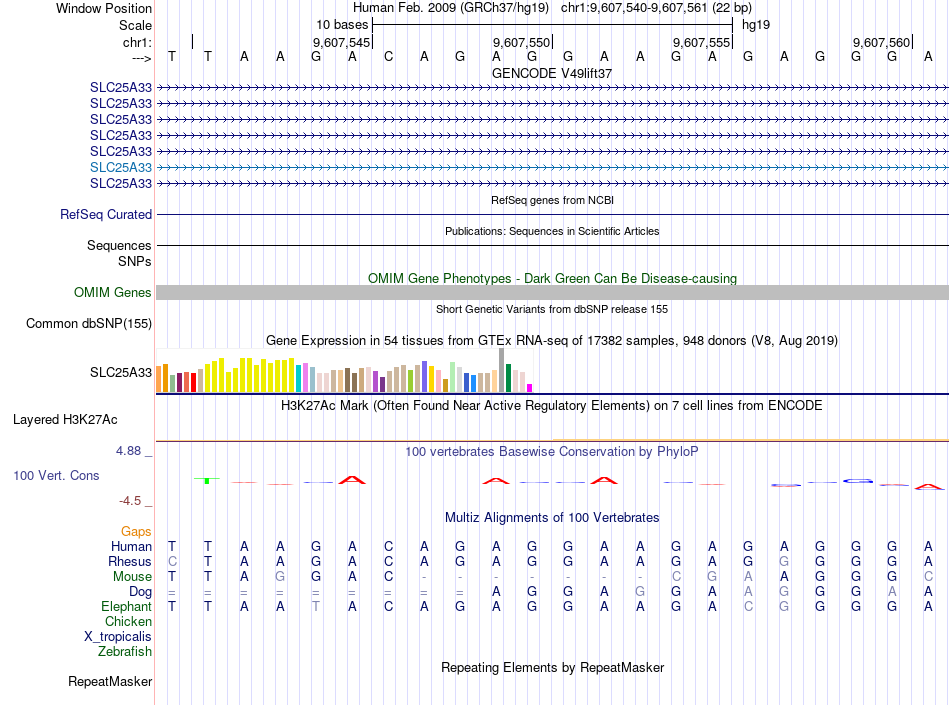Viewport: 950px width, 705px height.
Task: Select the Sequences track label
Action: point(119,245)
